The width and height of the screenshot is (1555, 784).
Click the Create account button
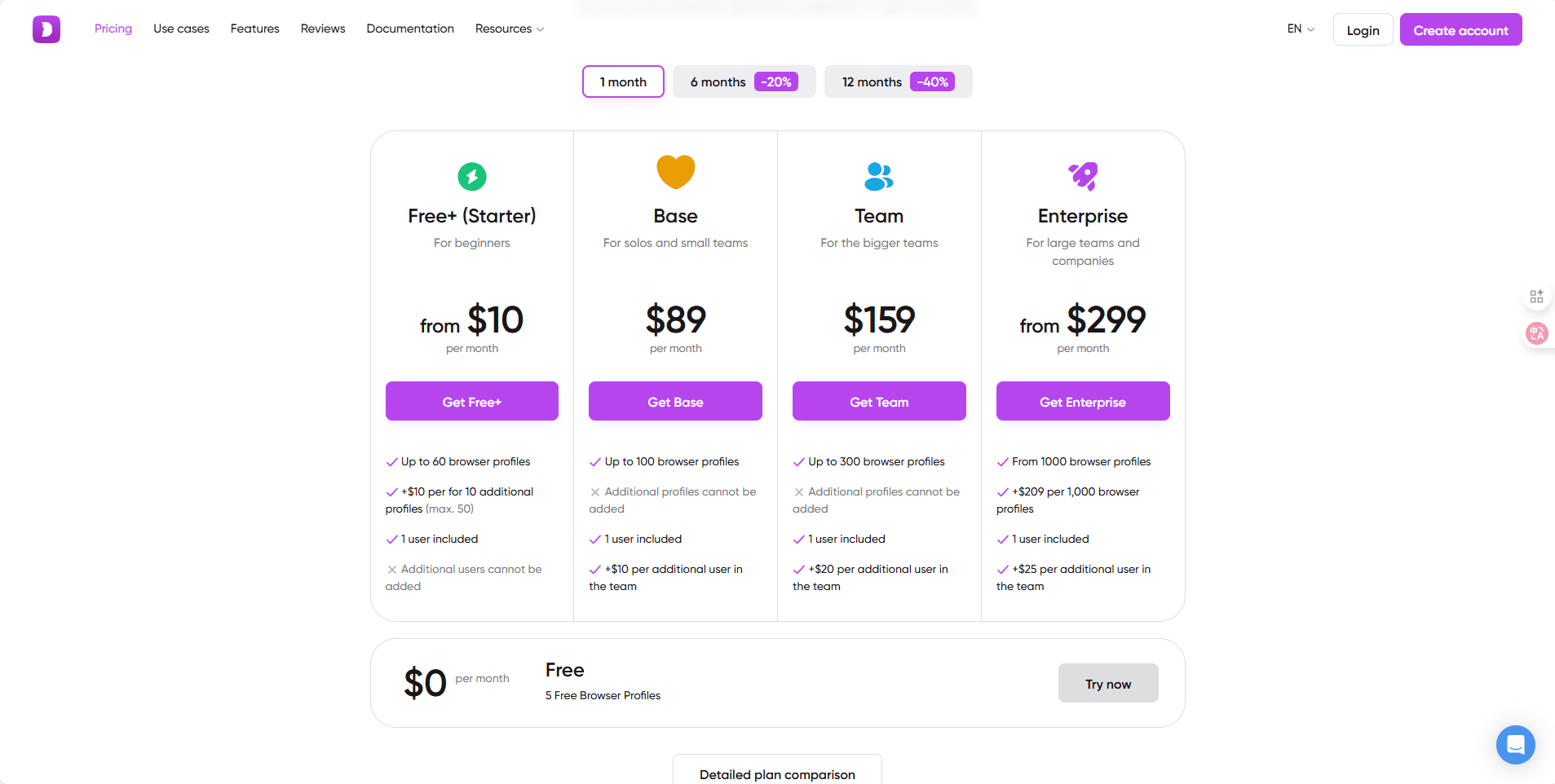point(1460,29)
